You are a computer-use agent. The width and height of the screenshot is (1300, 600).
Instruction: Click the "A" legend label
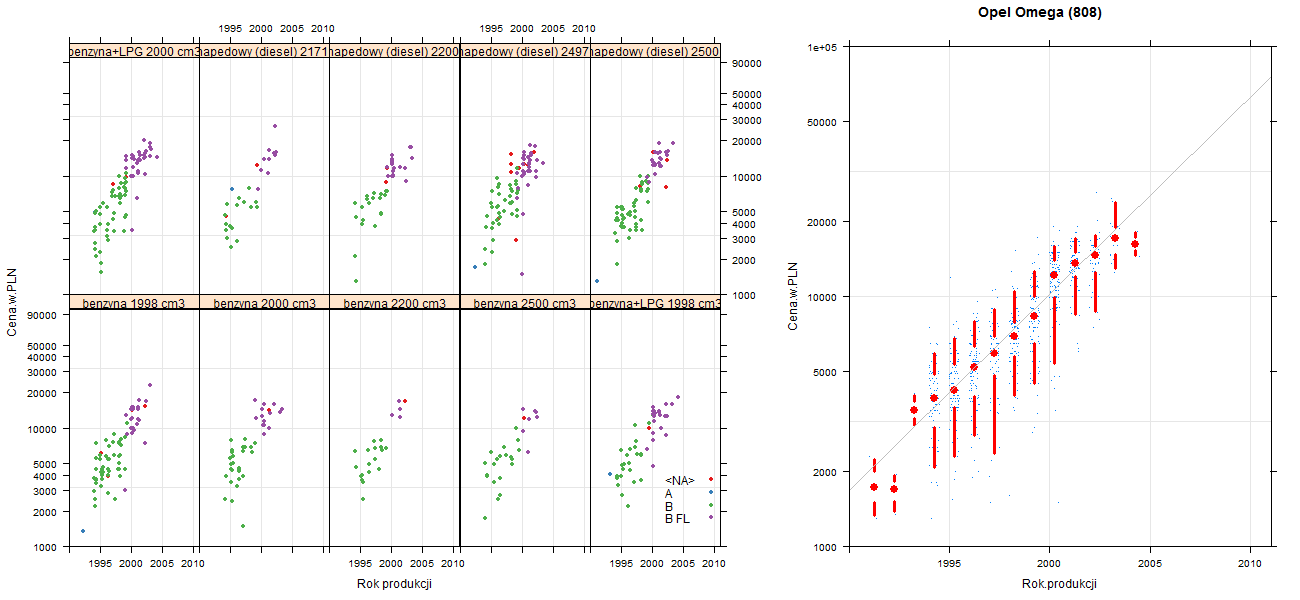click(669, 494)
